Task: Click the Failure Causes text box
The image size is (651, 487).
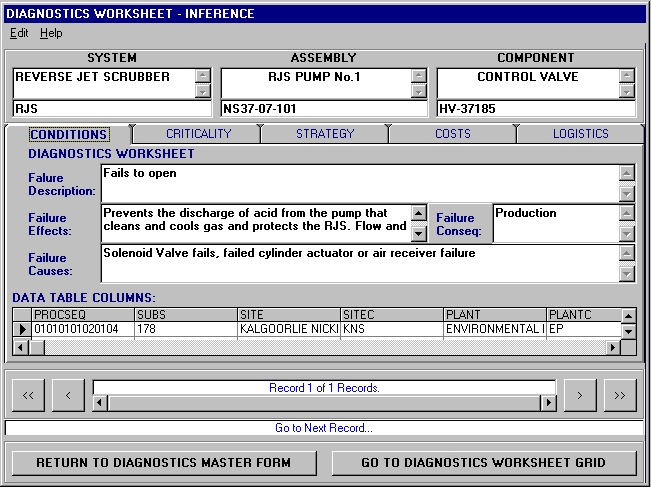Action: coord(360,263)
